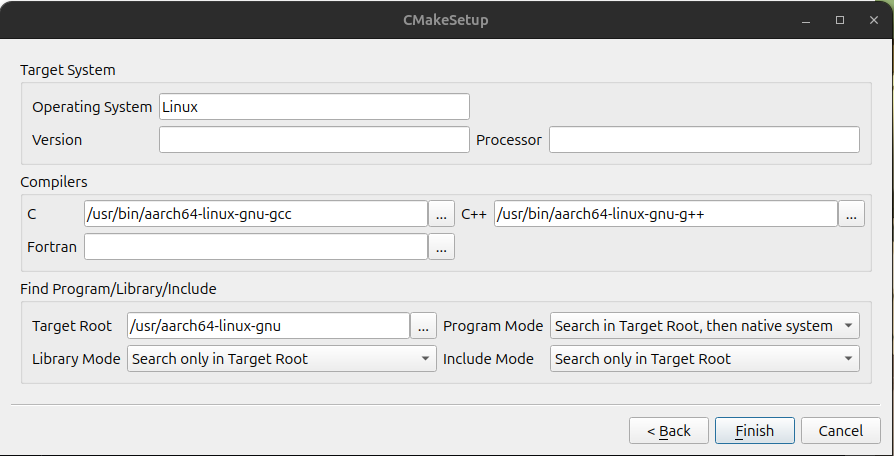Expand the Library Mode dropdown
Screen dimensions: 894x456
pos(282,359)
